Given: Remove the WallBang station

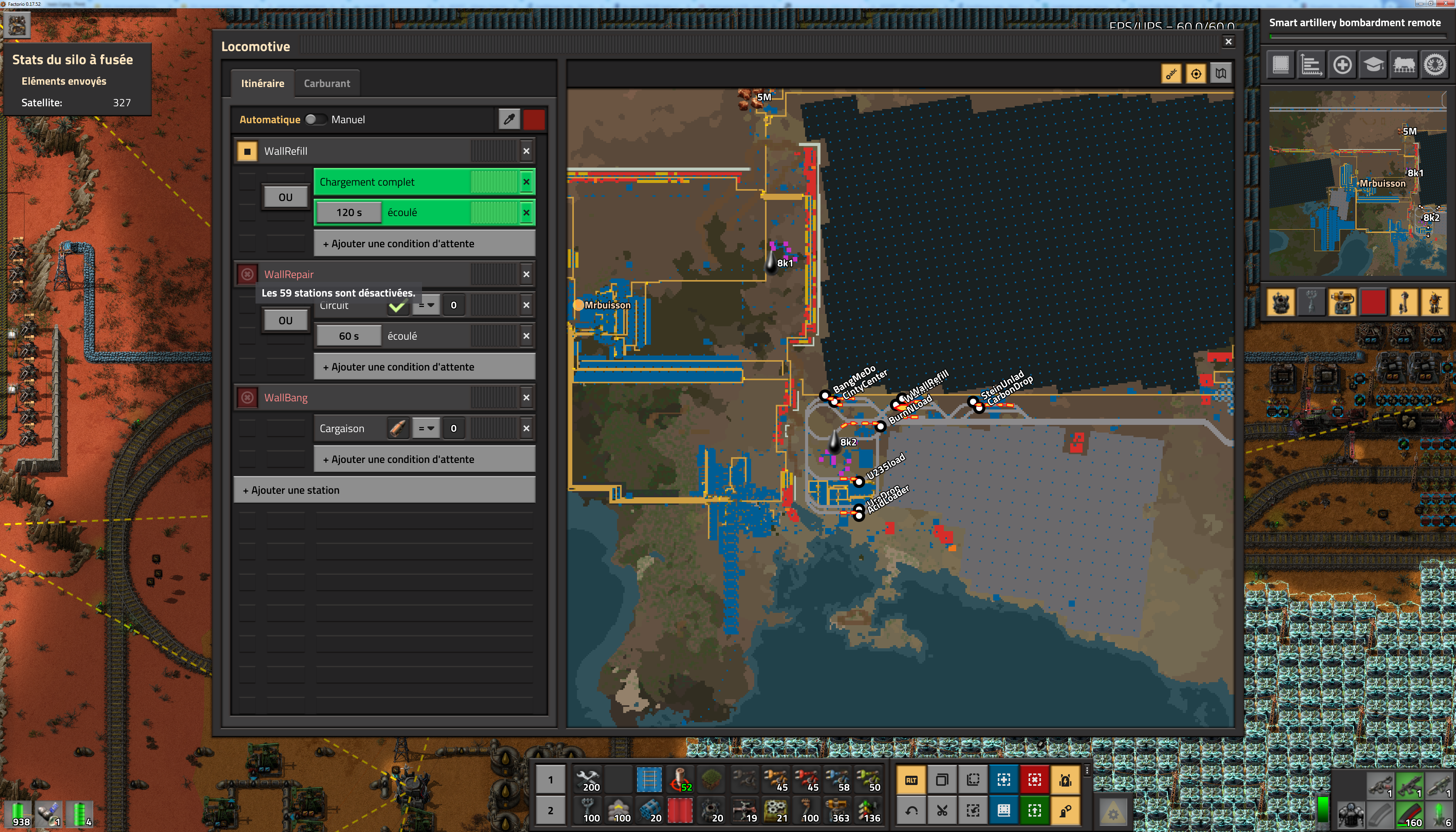Looking at the screenshot, I should tap(526, 398).
